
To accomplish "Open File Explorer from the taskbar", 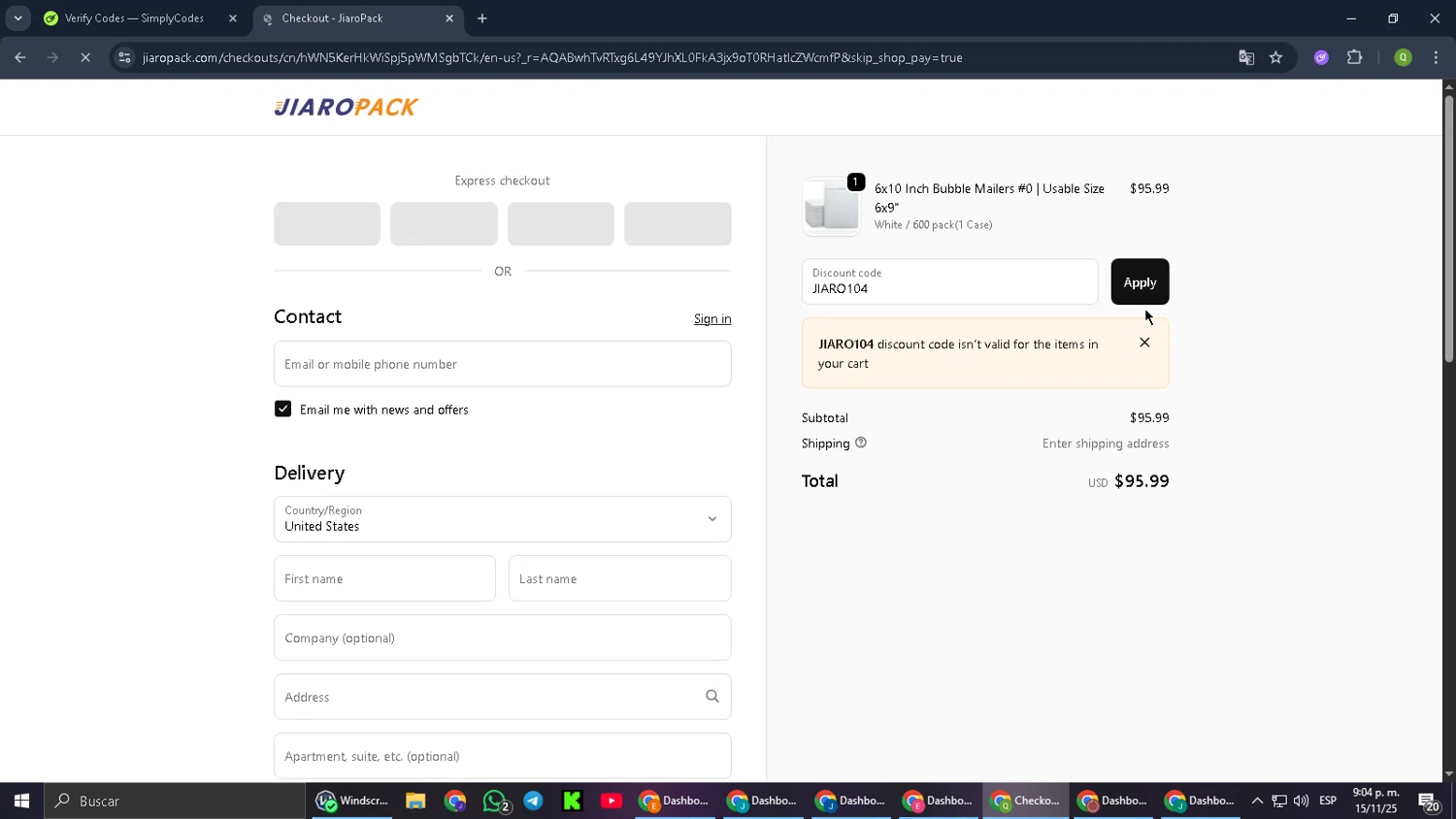I will [415, 801].
